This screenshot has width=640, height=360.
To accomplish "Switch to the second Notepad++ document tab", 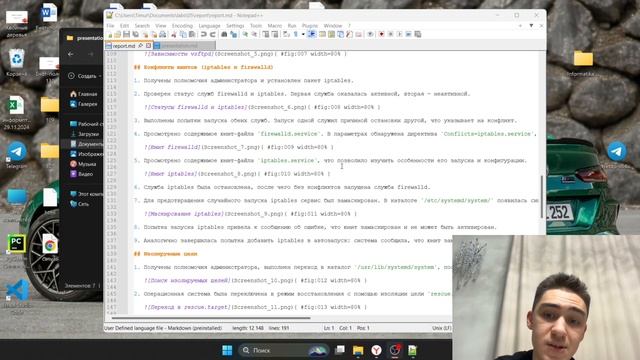I will (x=184, y=46).
